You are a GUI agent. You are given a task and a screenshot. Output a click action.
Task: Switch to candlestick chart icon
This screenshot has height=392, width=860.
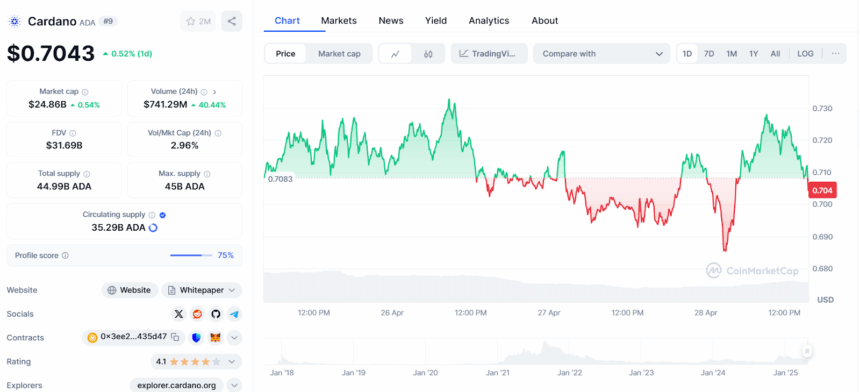428,54
